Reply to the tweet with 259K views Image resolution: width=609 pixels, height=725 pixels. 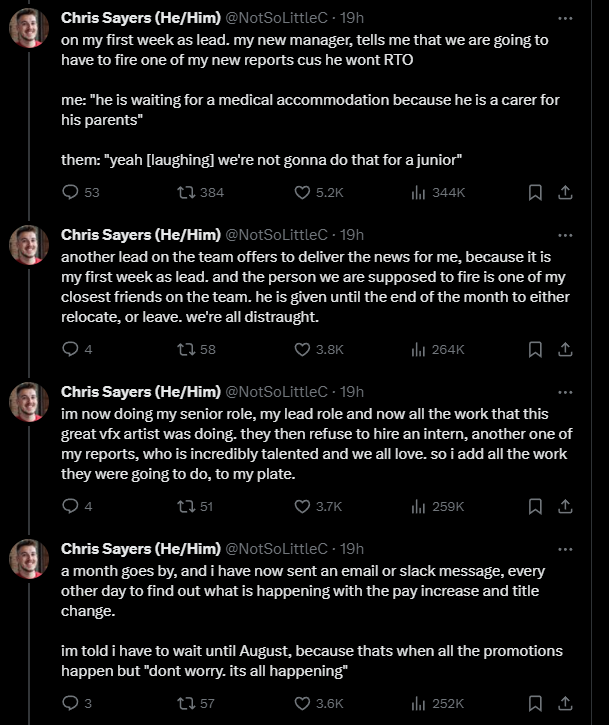pos(77,506)
